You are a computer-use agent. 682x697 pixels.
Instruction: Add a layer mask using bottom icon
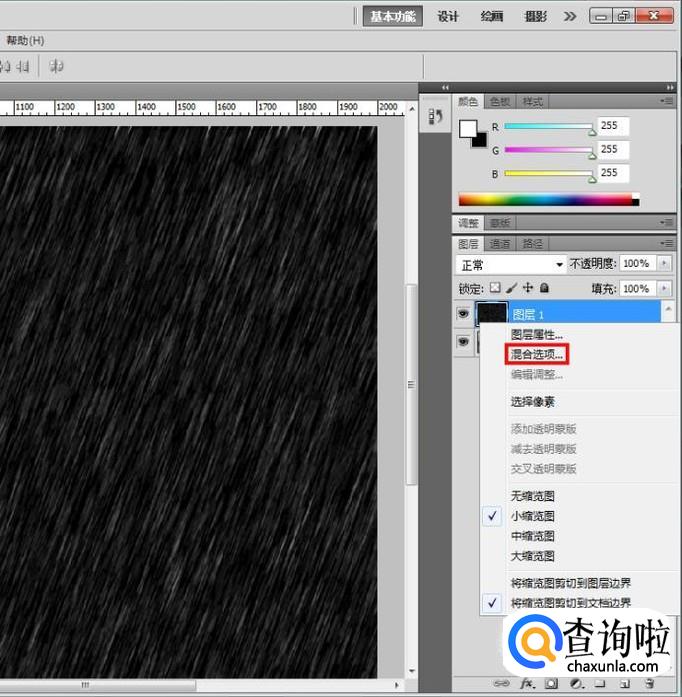coord(551,684)
